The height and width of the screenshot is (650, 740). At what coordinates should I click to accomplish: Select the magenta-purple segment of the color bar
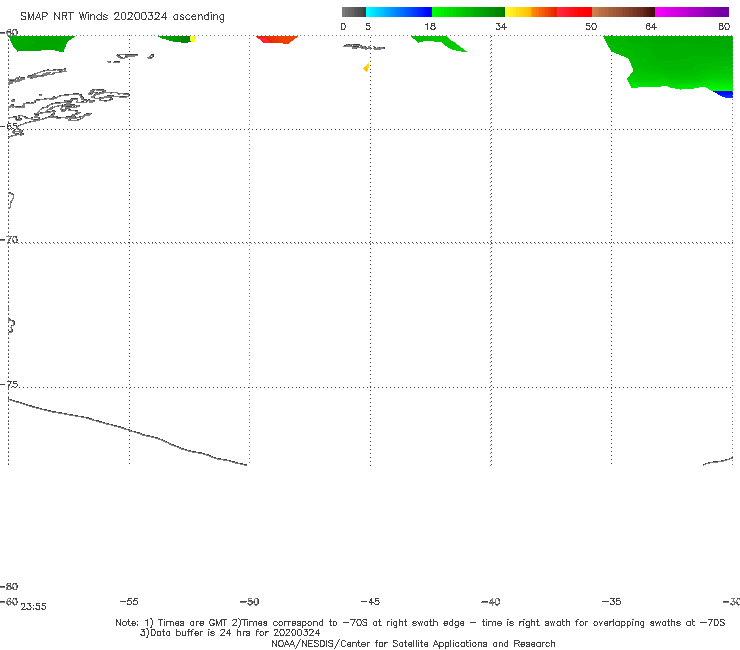pyautogui.click(x=692, y=12)
